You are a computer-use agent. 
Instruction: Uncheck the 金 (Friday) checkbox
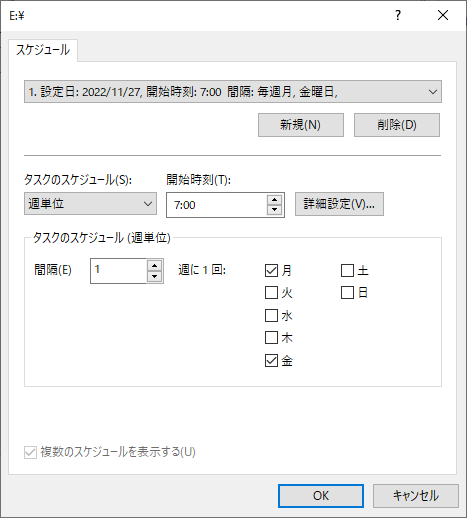[271, 360]
